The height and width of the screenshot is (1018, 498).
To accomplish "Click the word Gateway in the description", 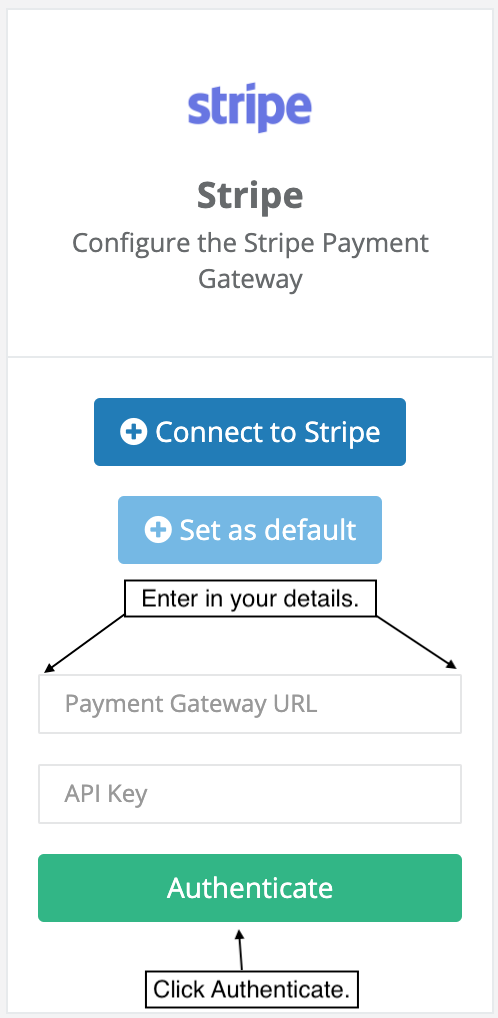I will click(x=250, y=280).
